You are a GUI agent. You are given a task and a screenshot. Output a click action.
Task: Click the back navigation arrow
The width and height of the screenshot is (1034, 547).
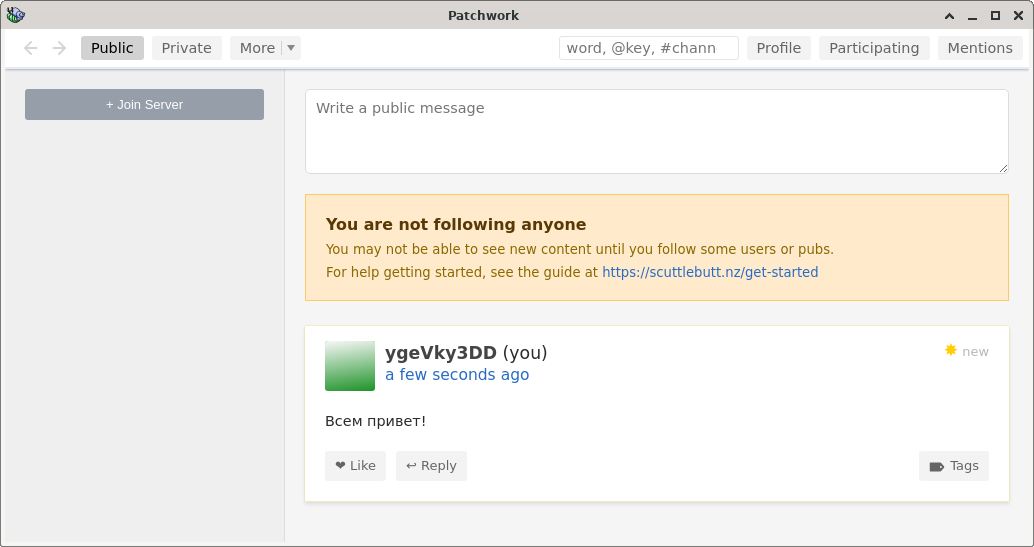pos(31,48)
